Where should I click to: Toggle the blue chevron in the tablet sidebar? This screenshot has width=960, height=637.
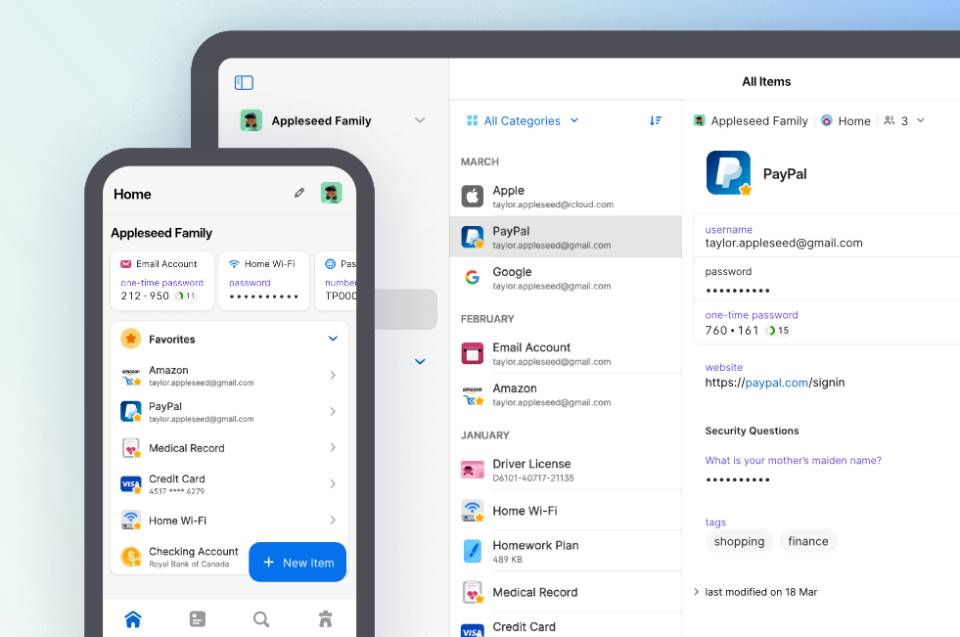420,361
